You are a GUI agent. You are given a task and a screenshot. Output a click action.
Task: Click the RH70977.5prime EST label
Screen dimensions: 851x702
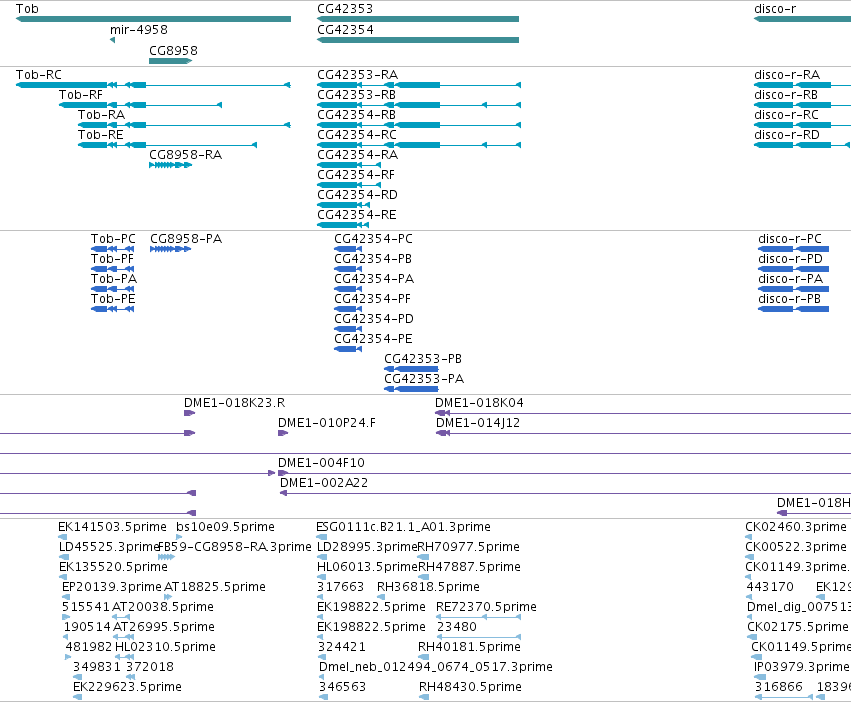click(469, 547)
